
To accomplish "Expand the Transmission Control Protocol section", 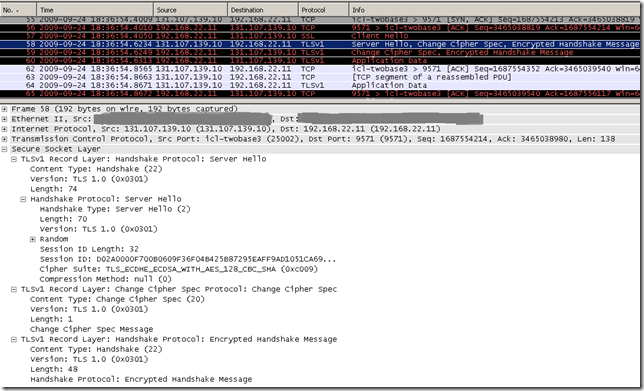I will click(5, 139).
